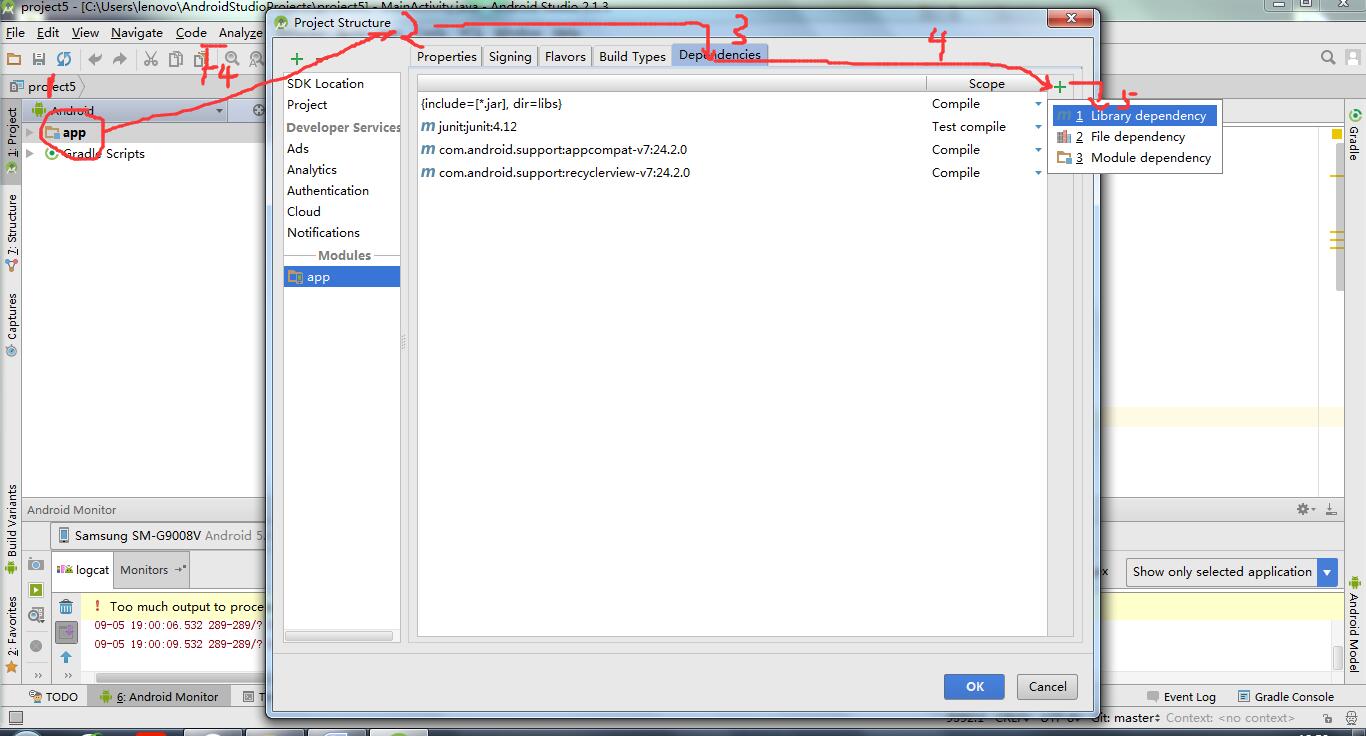Click the screen capture camera icon
Image resolution: width=1366 pixels, height=736 pixels.
36,564
